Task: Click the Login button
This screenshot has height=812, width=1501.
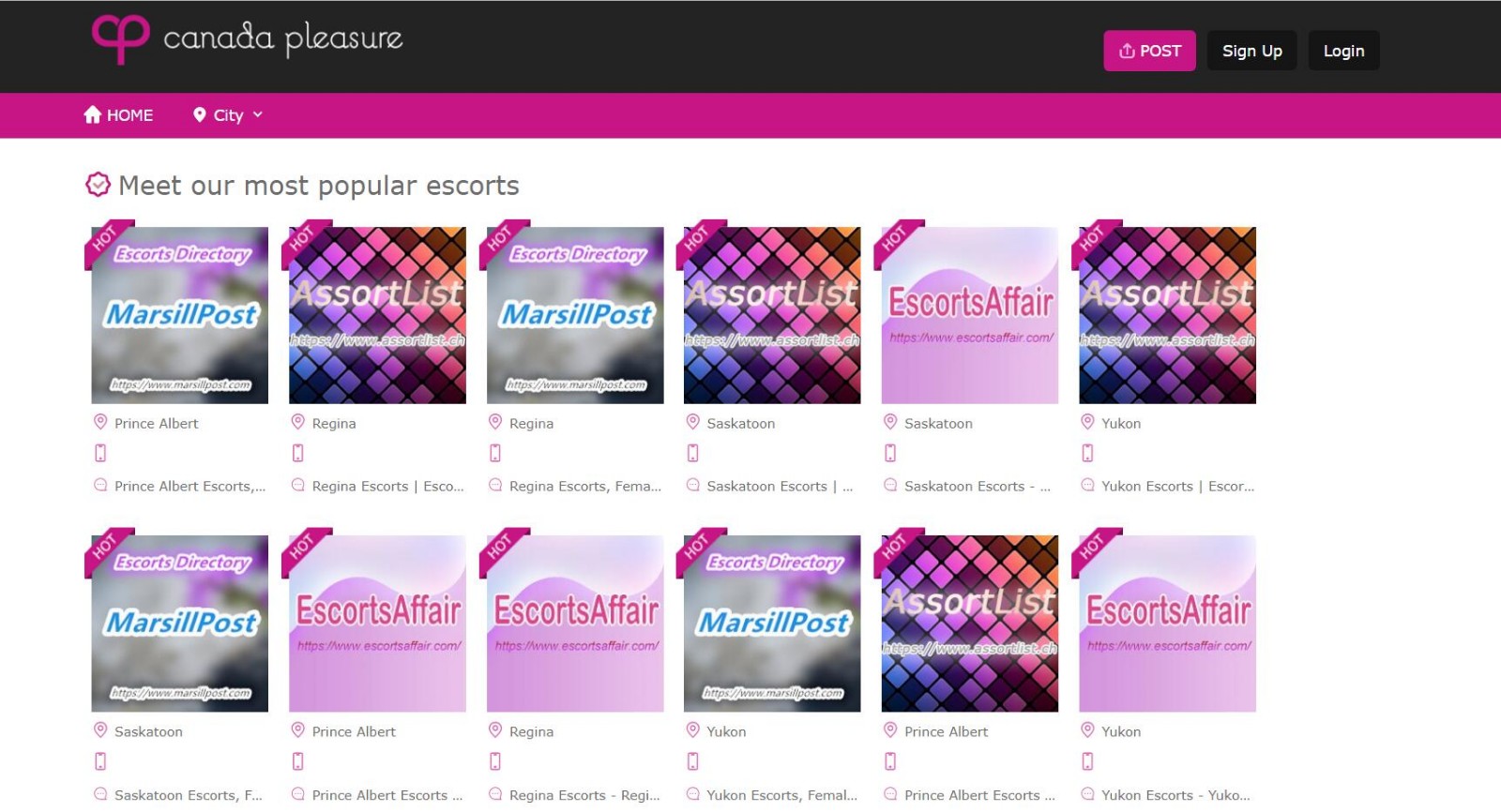Action: [1343, 51]
